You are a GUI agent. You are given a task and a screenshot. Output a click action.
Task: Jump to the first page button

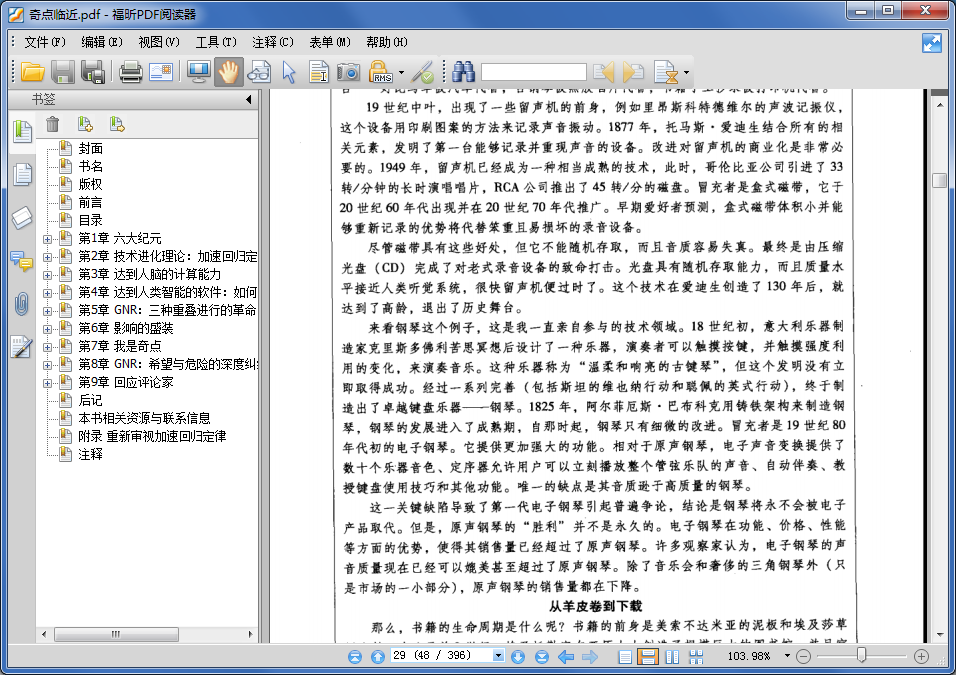click(355, 657)
